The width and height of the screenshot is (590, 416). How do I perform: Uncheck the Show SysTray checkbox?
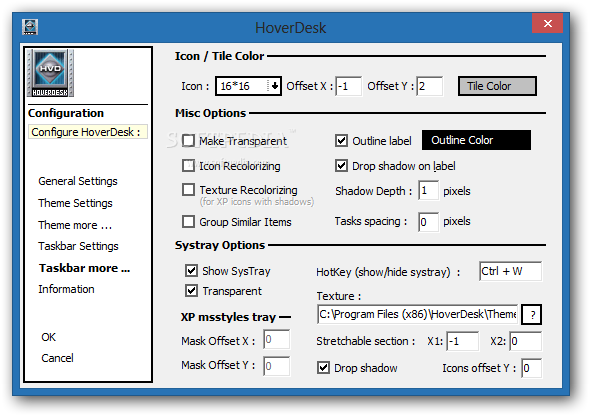point(192,270)
